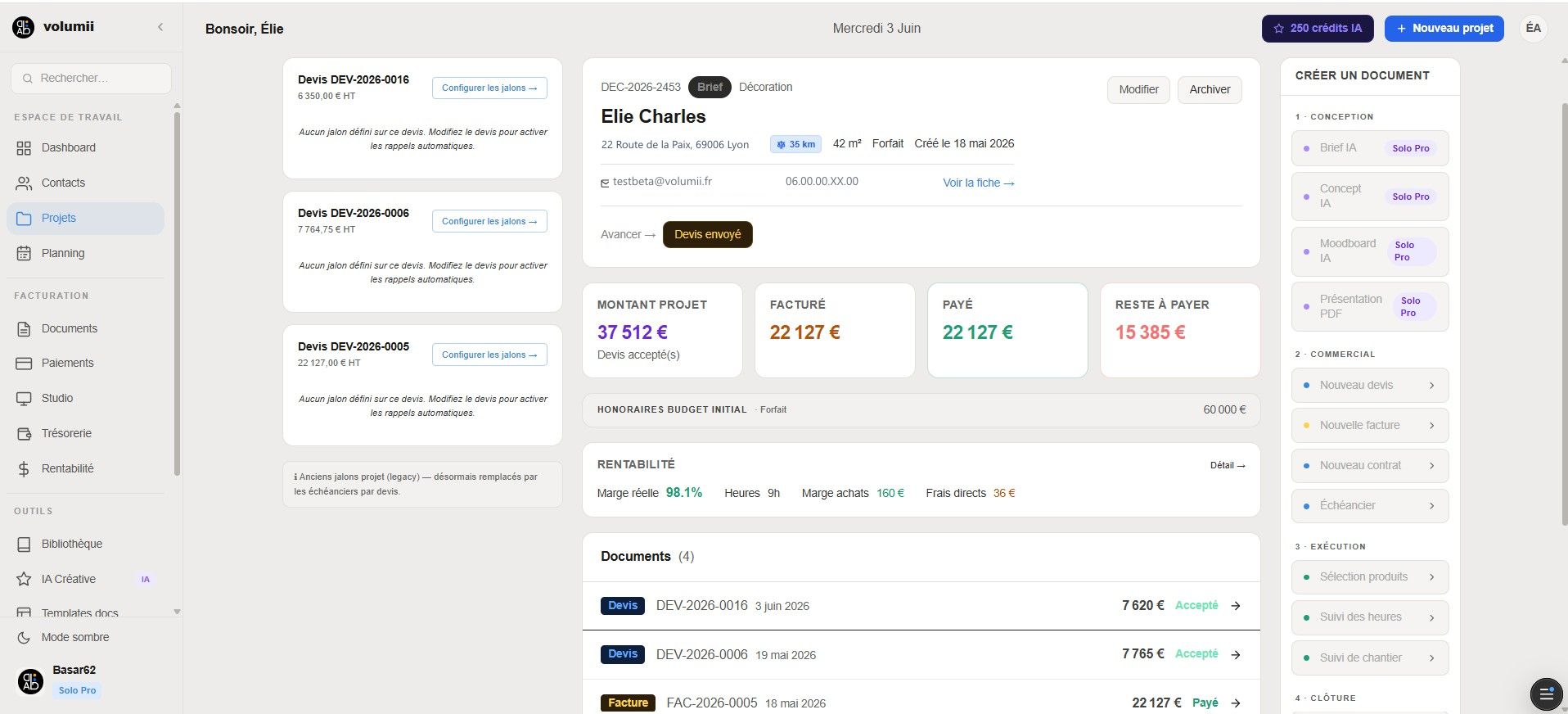Image resolution: width=1568 pixels, height=714 pixels.
Task: Open Contacts in the sidebar
Action: tap(85, 183)
